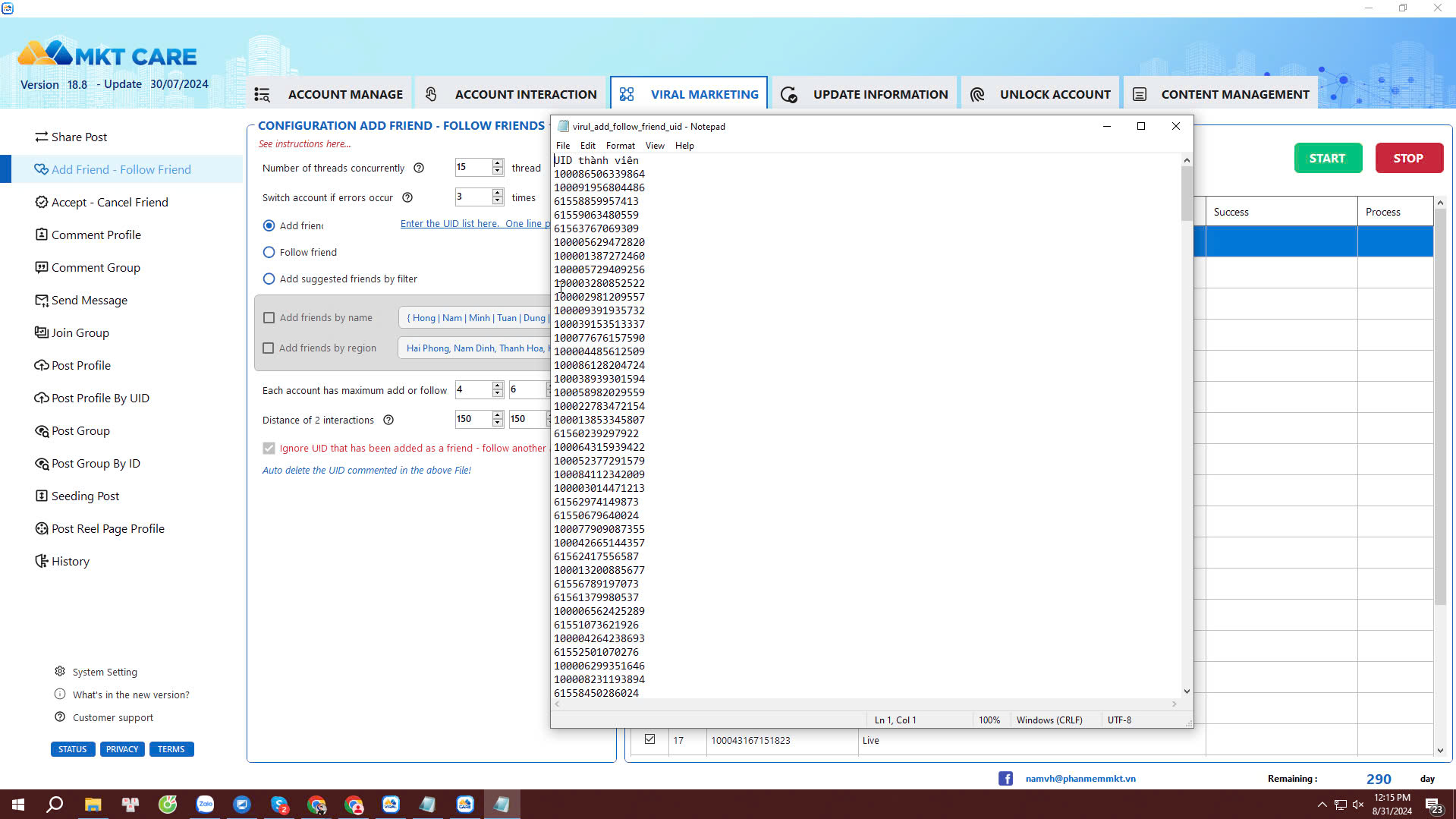Open Notepad's Format menu
Image resolution: width=1456 pixels, height=819 pixels.
tap(621, 146)
